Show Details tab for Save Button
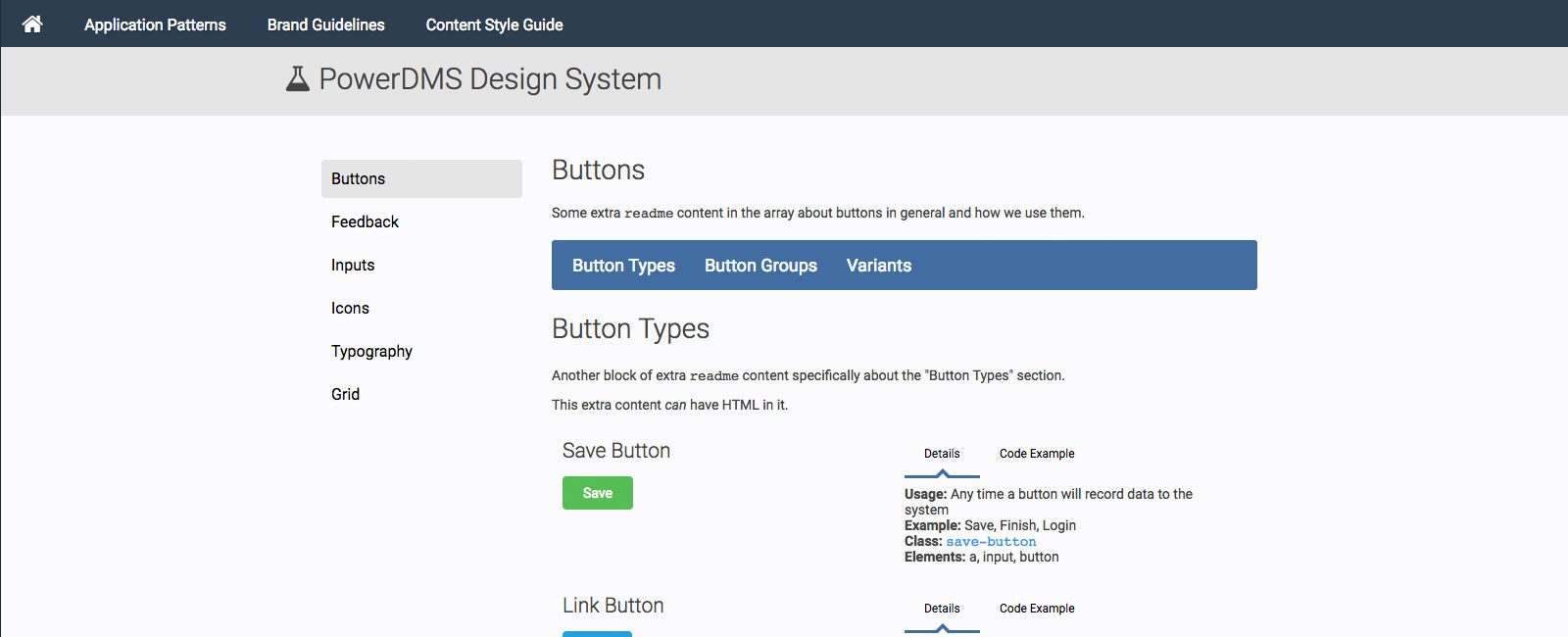Image resolution: width=1568 pixels, height=637 pixels. tap(942, 454)
